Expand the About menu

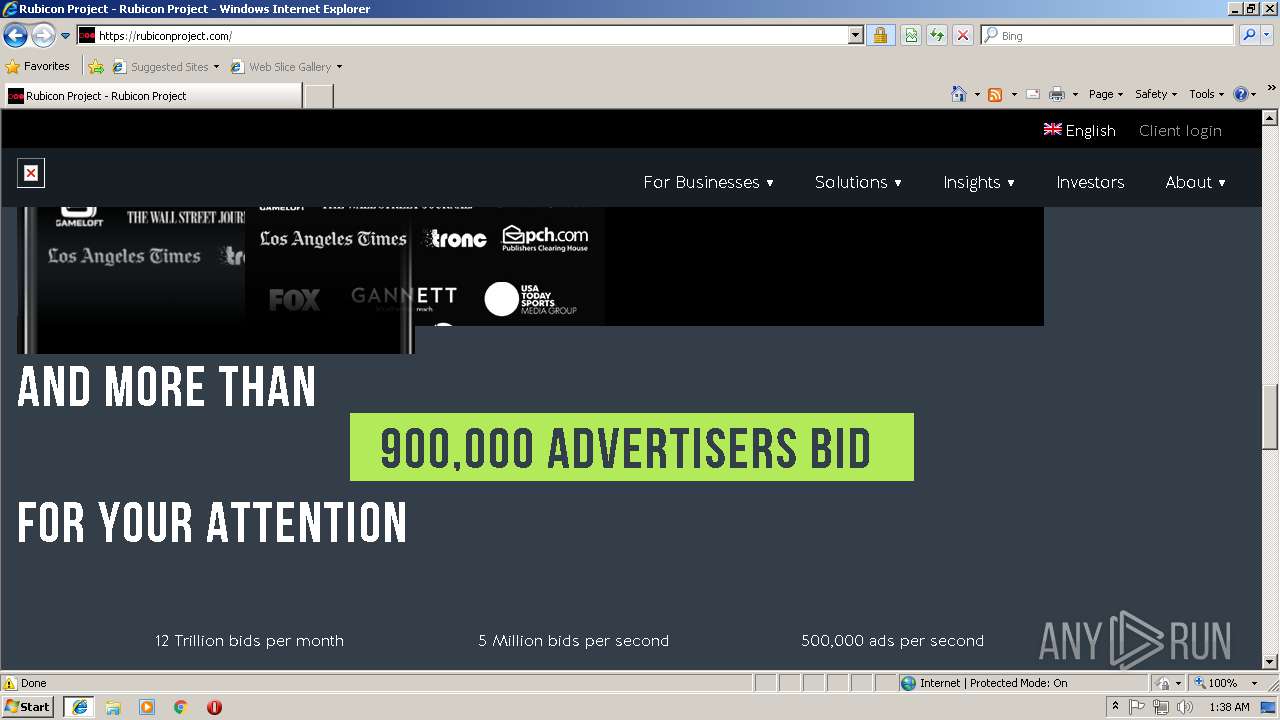[x=1195, y=182]
